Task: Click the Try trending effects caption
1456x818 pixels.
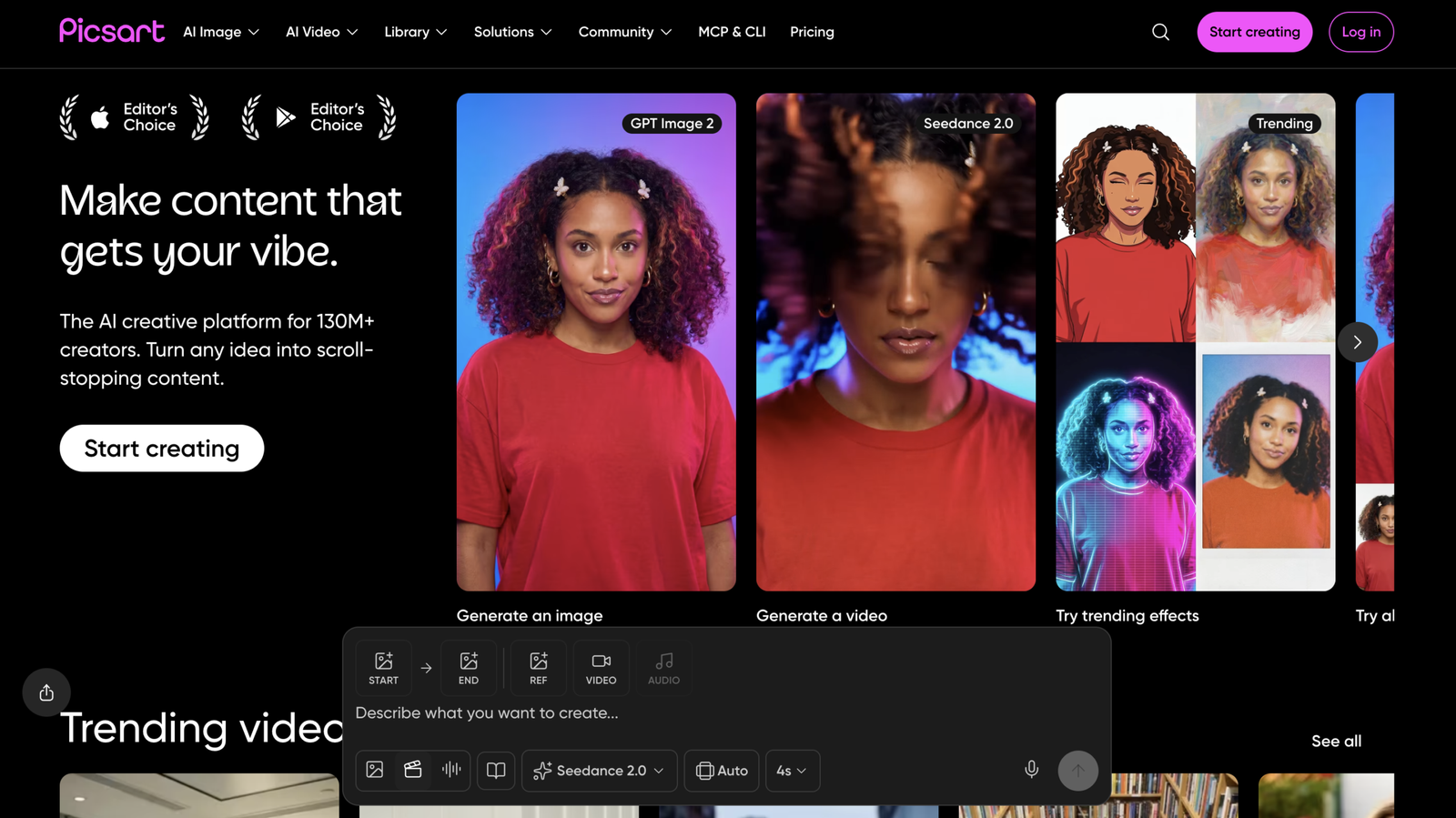Action: 1127,616
